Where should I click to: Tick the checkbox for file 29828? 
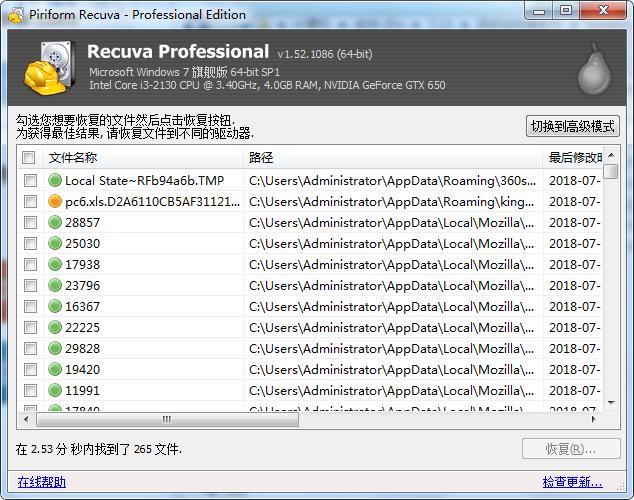click(x=29, y=348)
